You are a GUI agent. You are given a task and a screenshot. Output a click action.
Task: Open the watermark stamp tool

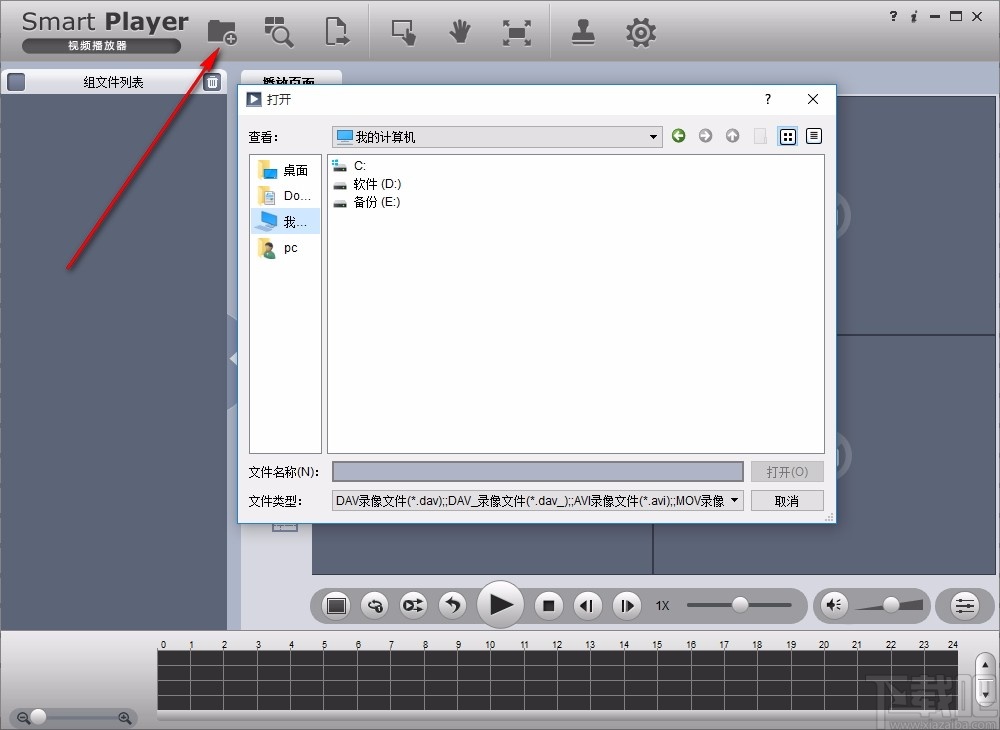[x=584, y=32]
